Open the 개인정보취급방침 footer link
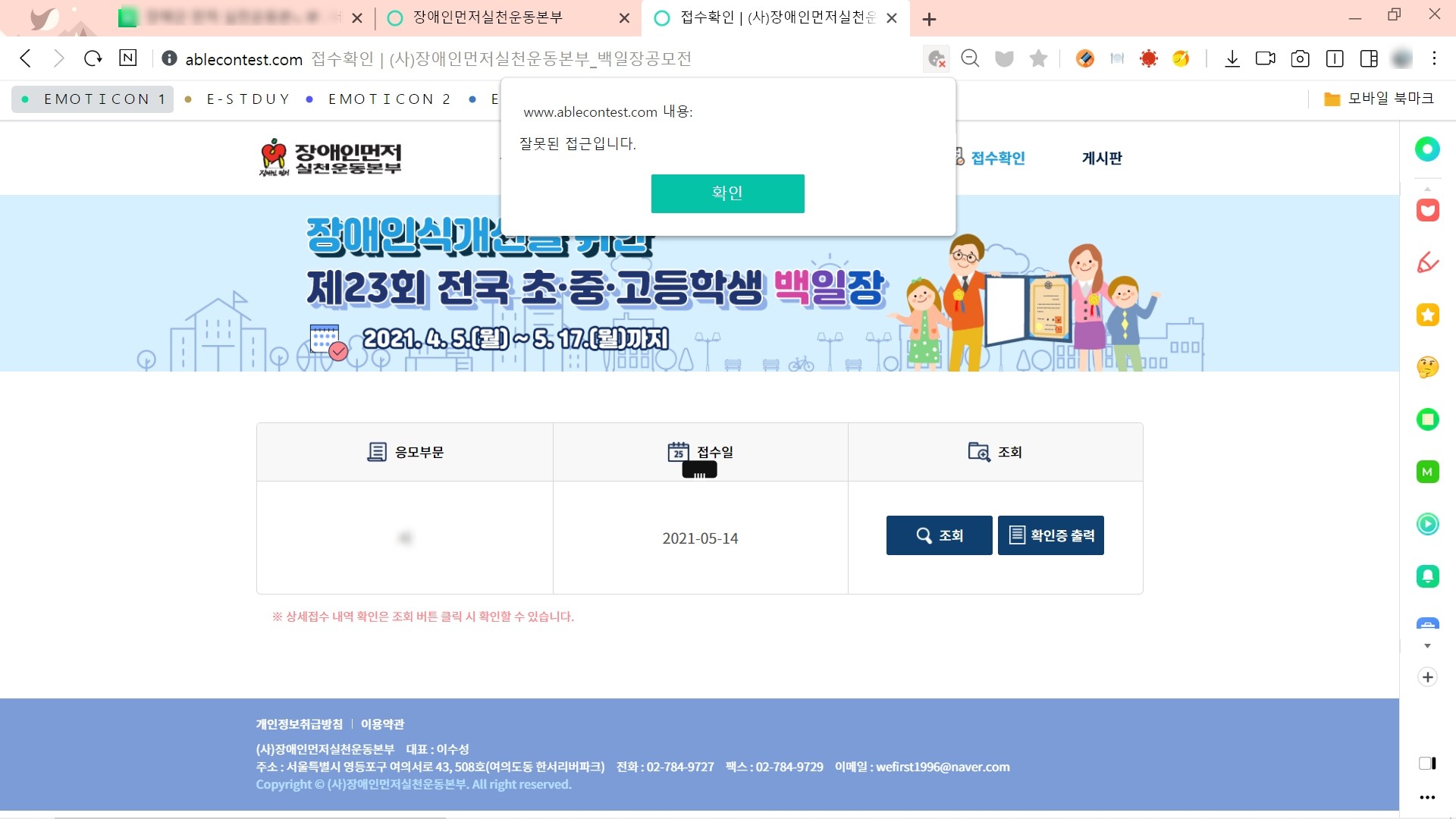This screenshot has width=1456, height=819. (x=299, y=724)
